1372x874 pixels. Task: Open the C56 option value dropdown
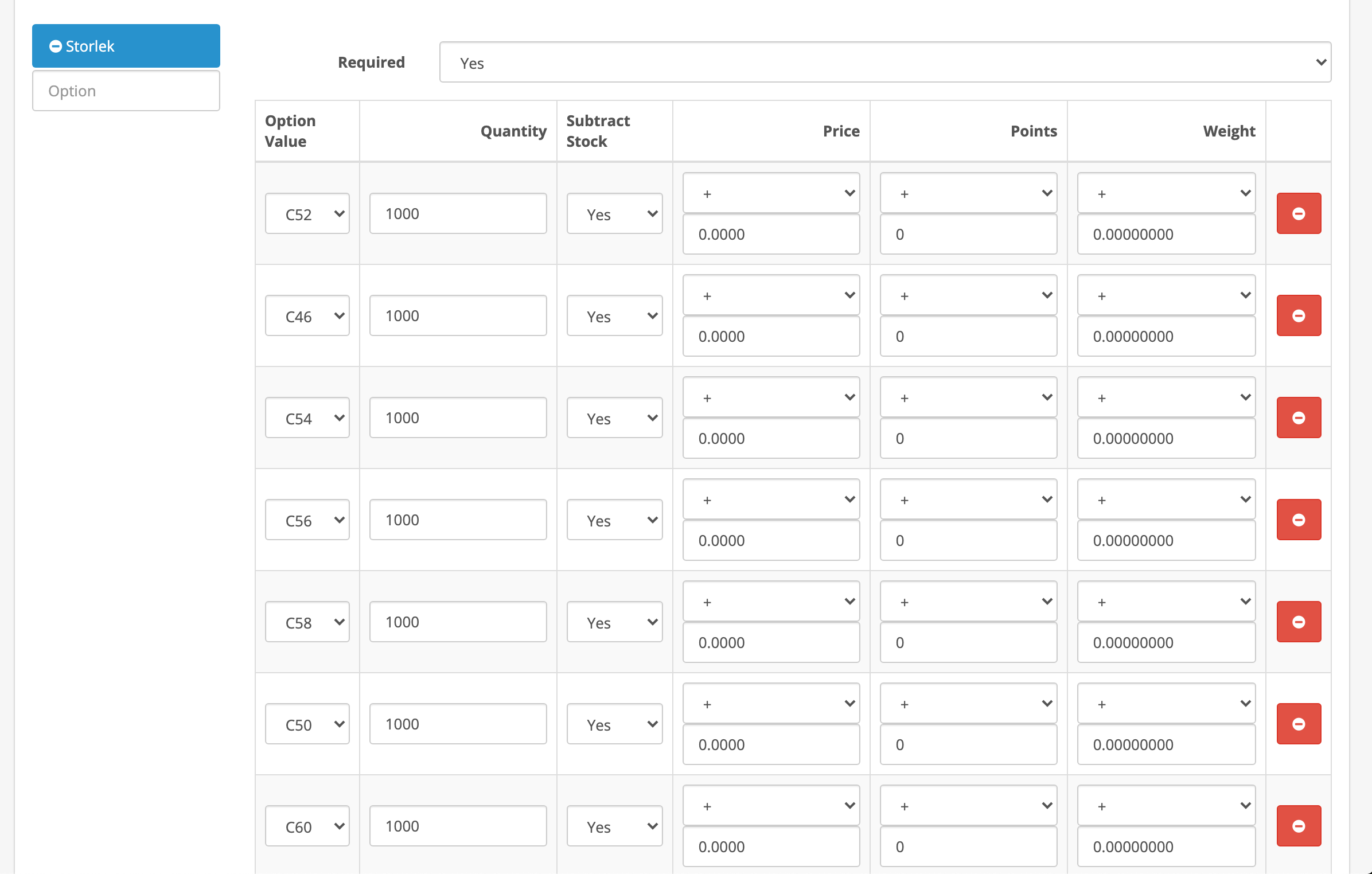(x=307, y=520)
